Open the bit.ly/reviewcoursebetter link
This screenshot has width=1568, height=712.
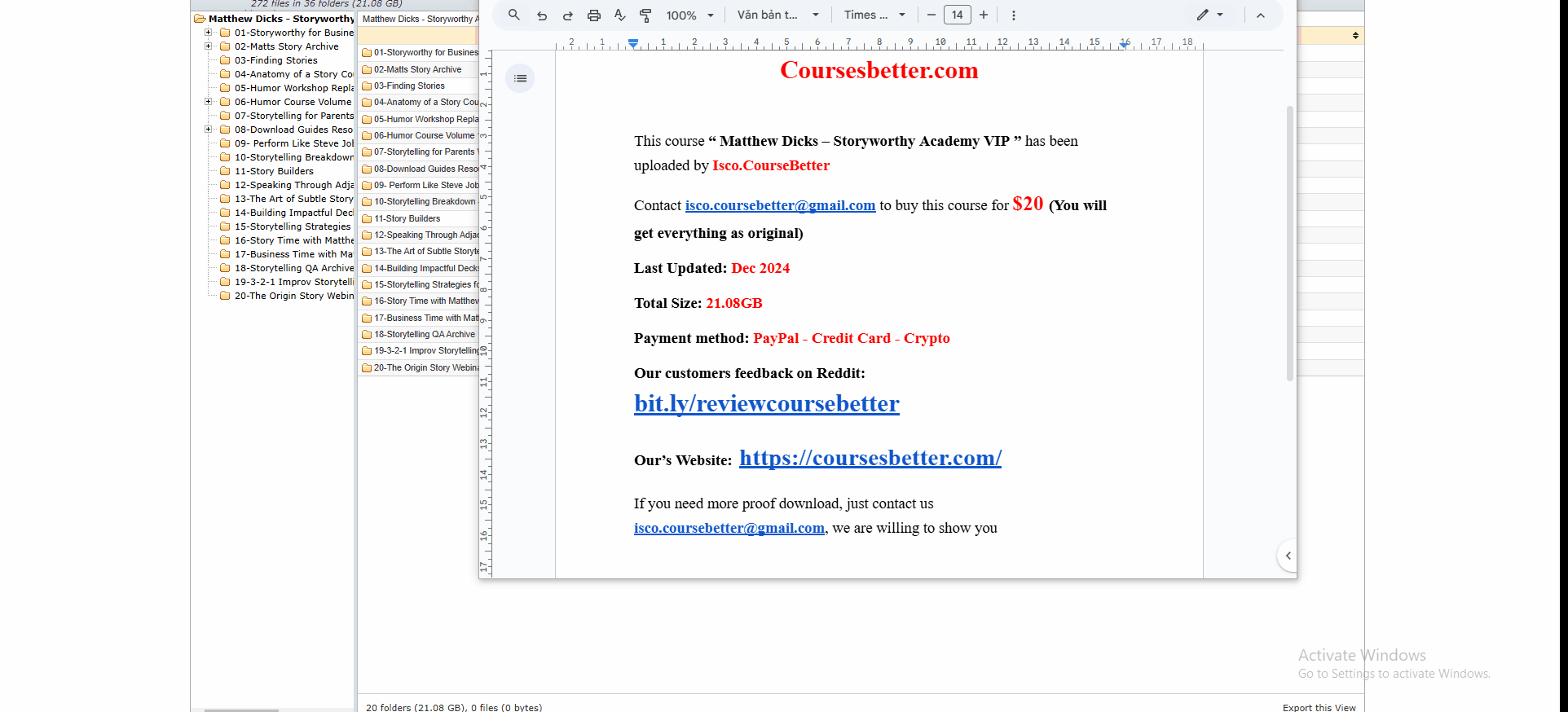766,404
